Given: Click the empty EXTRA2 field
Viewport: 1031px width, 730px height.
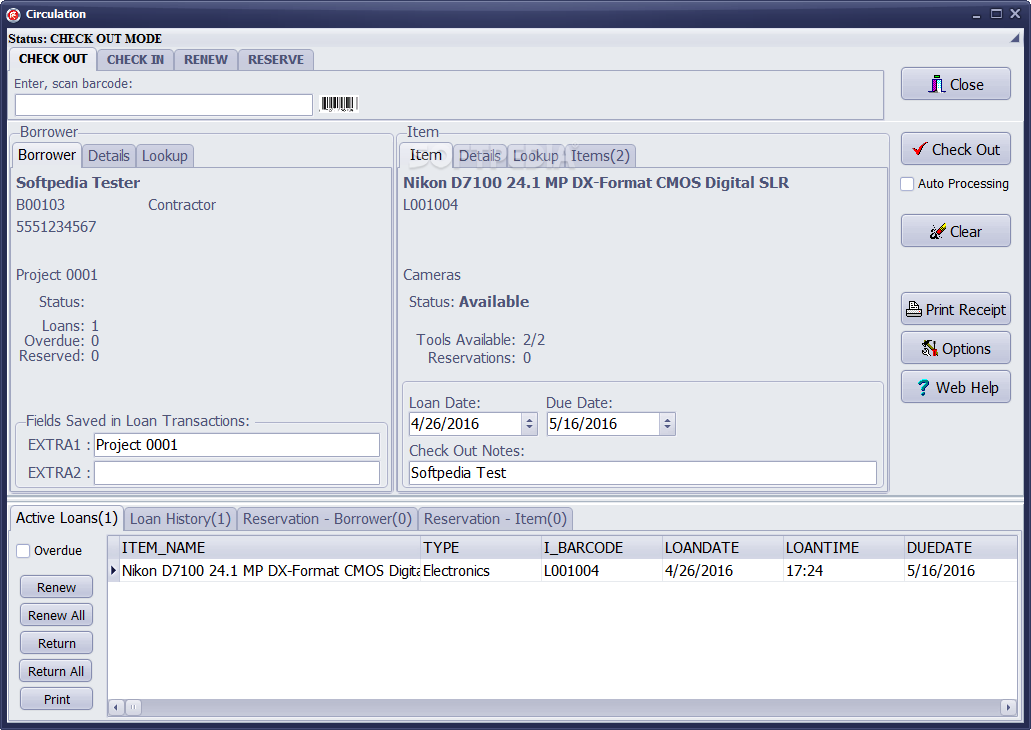Looking at the screenshot, I should click(x=237, y=473).
